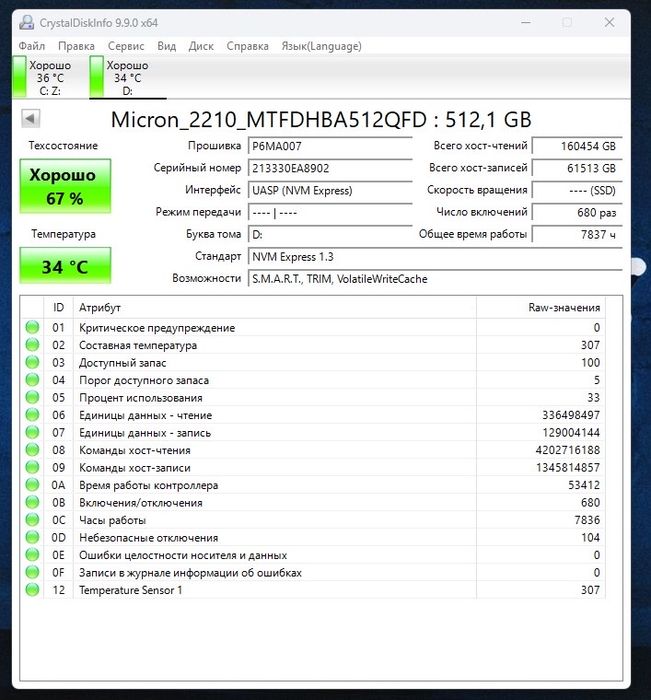
Task: Select raw value 104 of unsafe shutdowns
Action: click(590, 538)
